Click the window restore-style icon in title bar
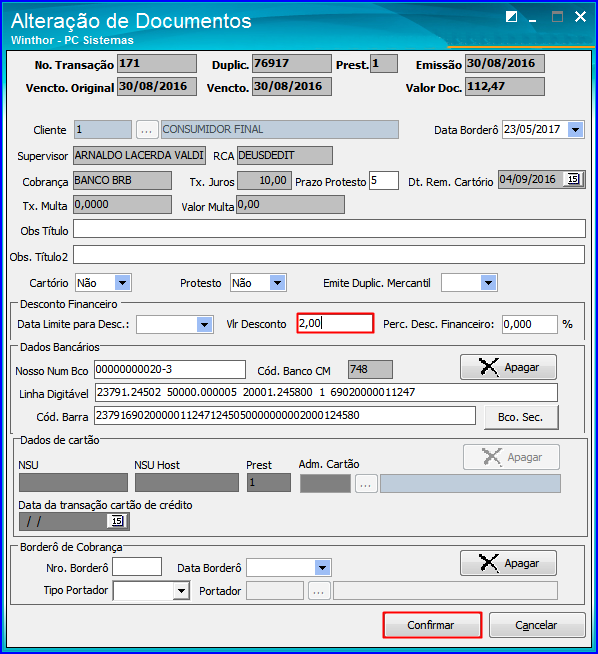Screen dimensions: 598x654 pos(511,17)
